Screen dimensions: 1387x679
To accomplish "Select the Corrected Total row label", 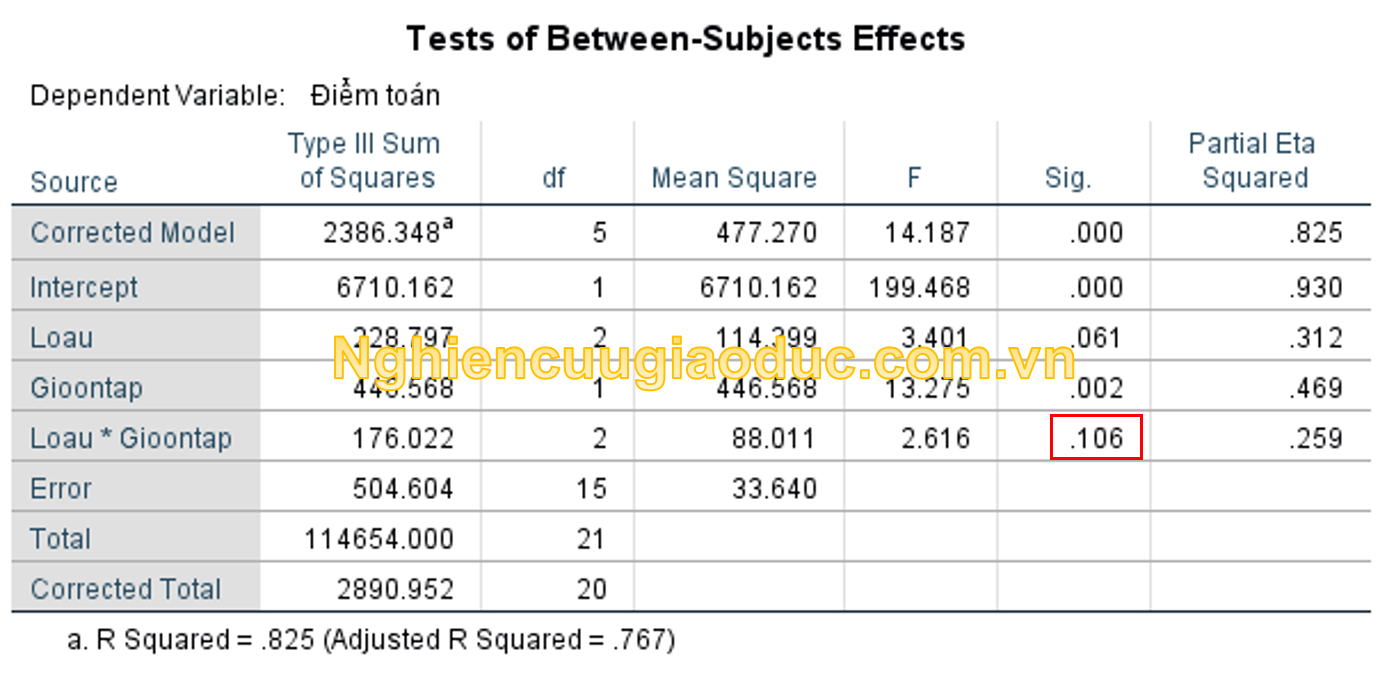I will pos(125,589).
